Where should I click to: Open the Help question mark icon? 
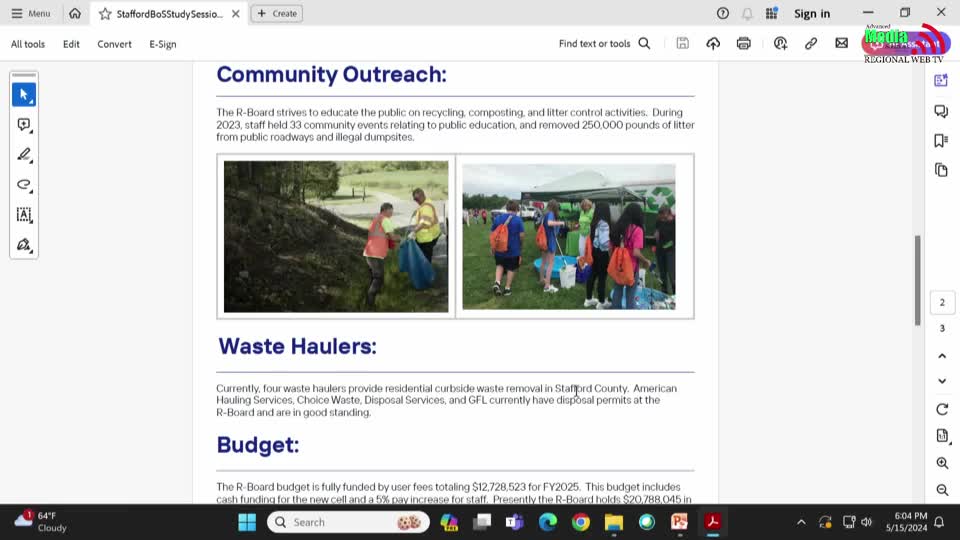coord(722,13)
